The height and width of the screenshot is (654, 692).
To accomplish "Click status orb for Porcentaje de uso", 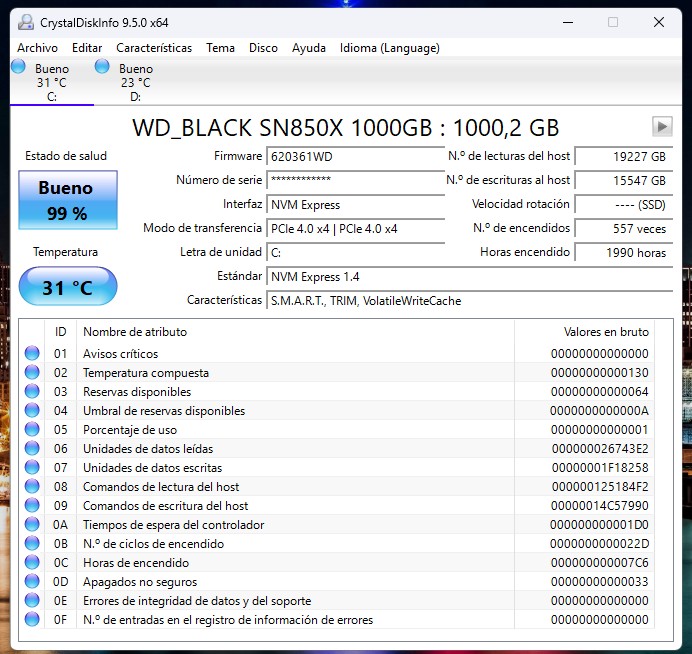I will [x=32, y=429].
